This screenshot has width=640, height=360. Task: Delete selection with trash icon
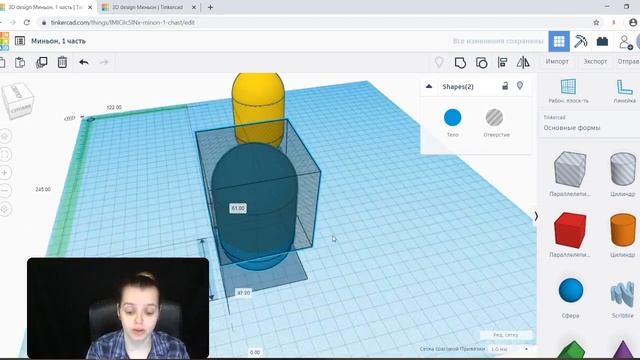62,62
